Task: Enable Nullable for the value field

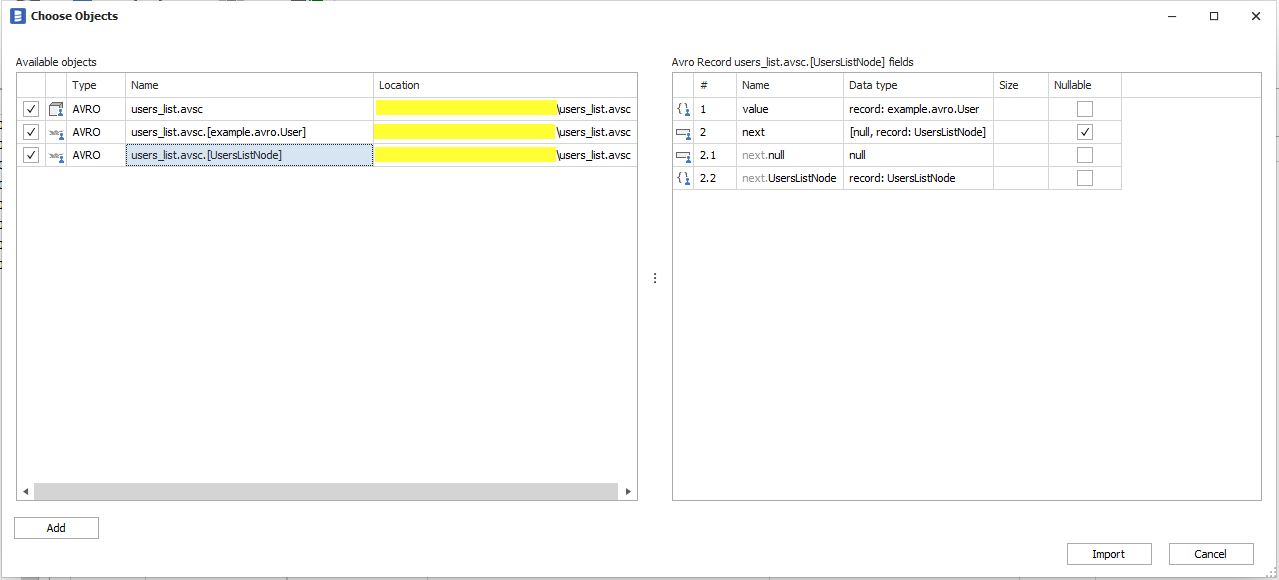Action: point(1084,109)
